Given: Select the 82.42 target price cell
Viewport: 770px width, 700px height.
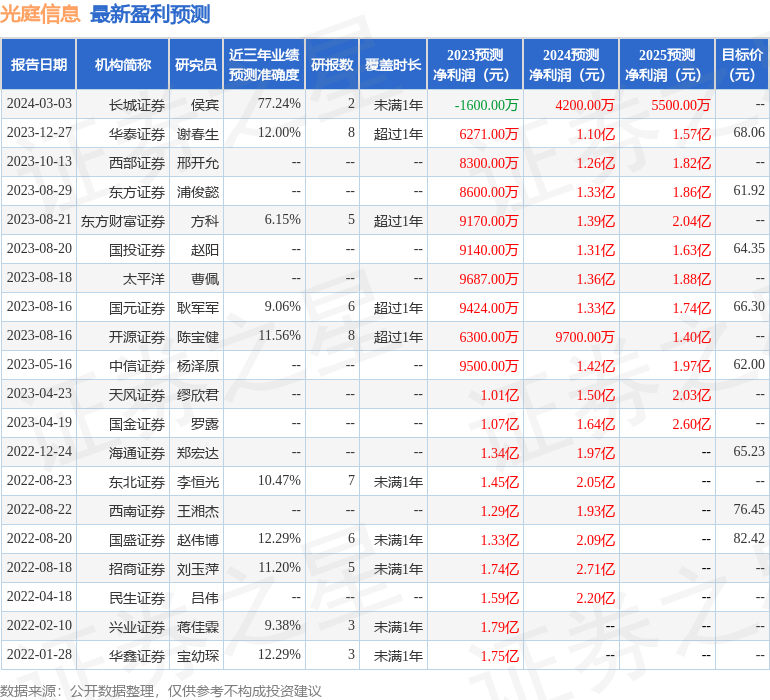Looking at the screenshot, I should pos(748,539).
